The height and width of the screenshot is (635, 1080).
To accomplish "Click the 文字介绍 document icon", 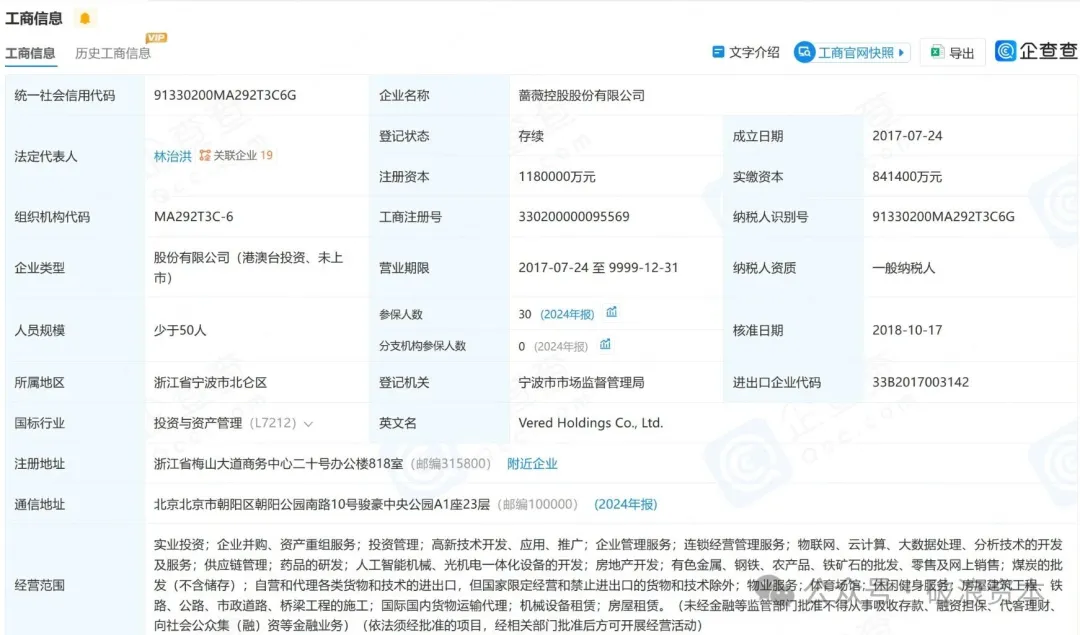I will [718, 52].
